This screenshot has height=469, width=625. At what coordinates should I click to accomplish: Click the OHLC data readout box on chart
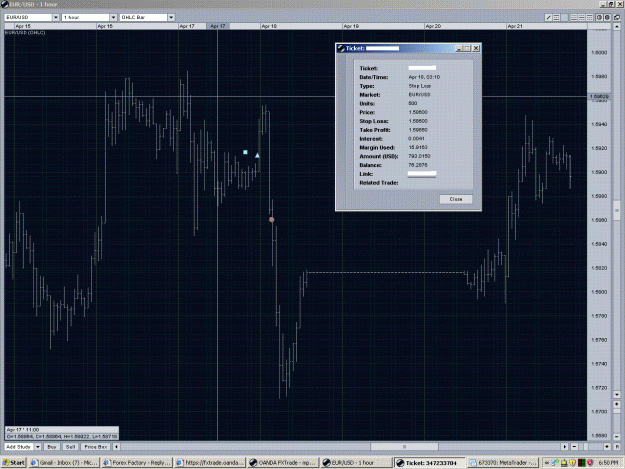coord(62,433)
